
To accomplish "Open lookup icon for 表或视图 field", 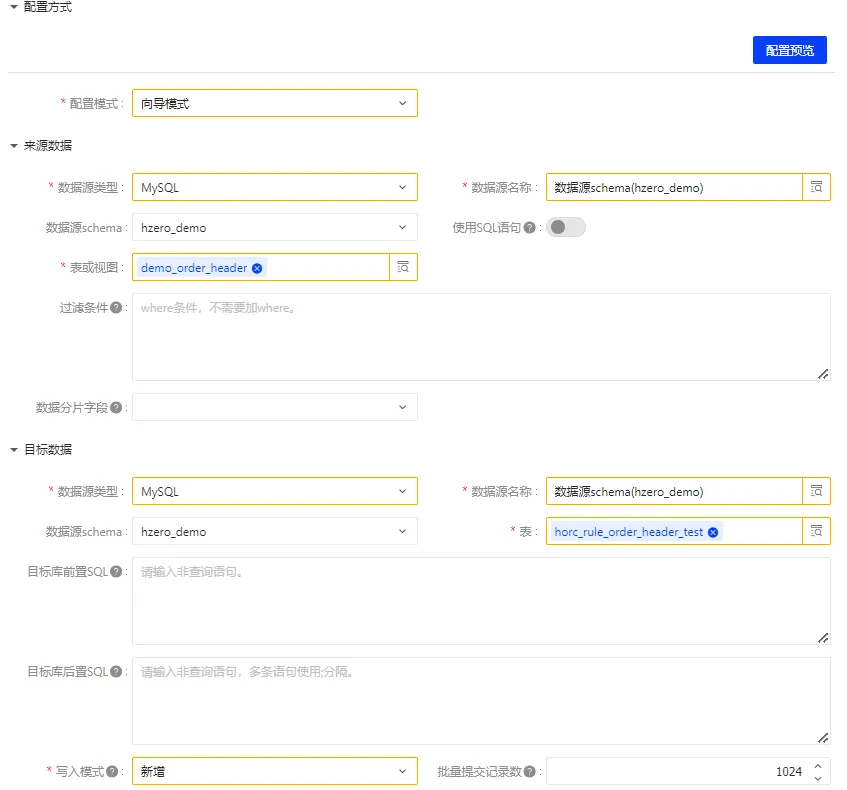I will point(403,267).
